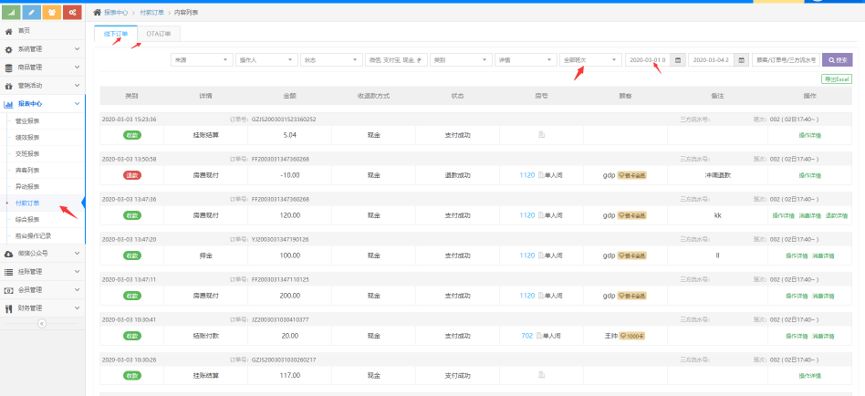This screenshot has width=865, height=396.
Task: Open the 状态 filter dropdown
Action: pos(332,60)
